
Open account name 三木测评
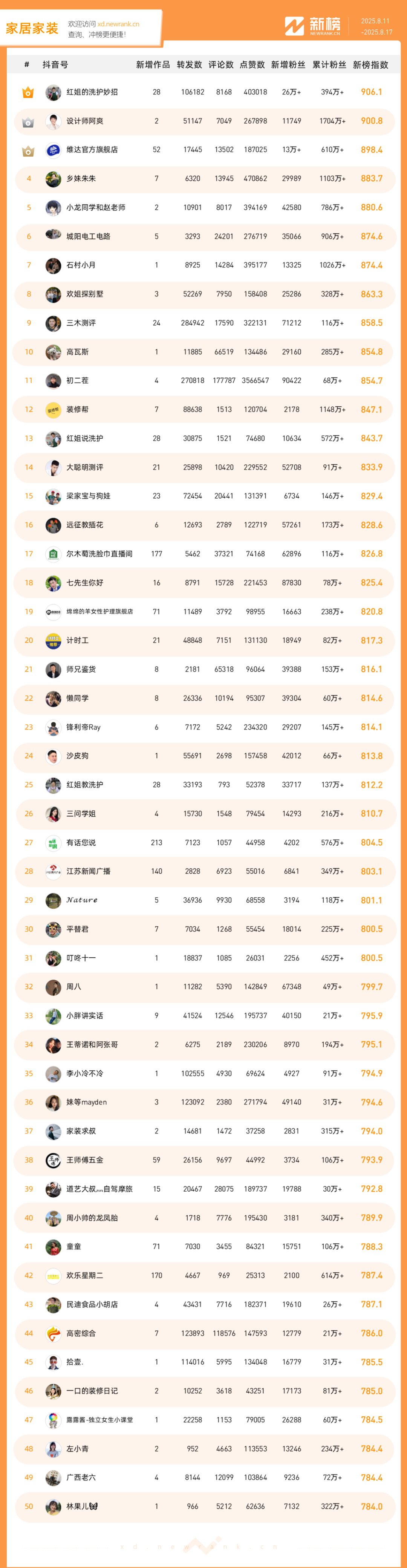(x=81, y=323)
